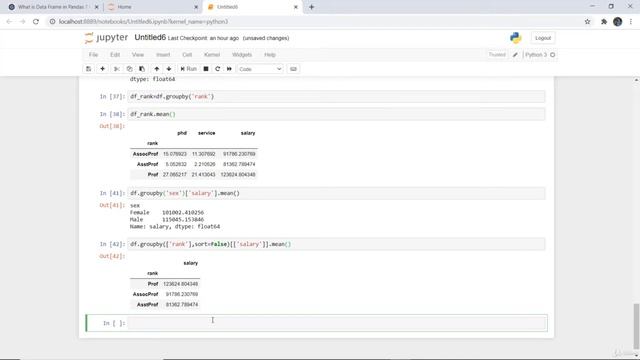Restart the kernel with the circular arrow icon
Viewport: 640px width, 360px height.
click(x=218, y=69)
